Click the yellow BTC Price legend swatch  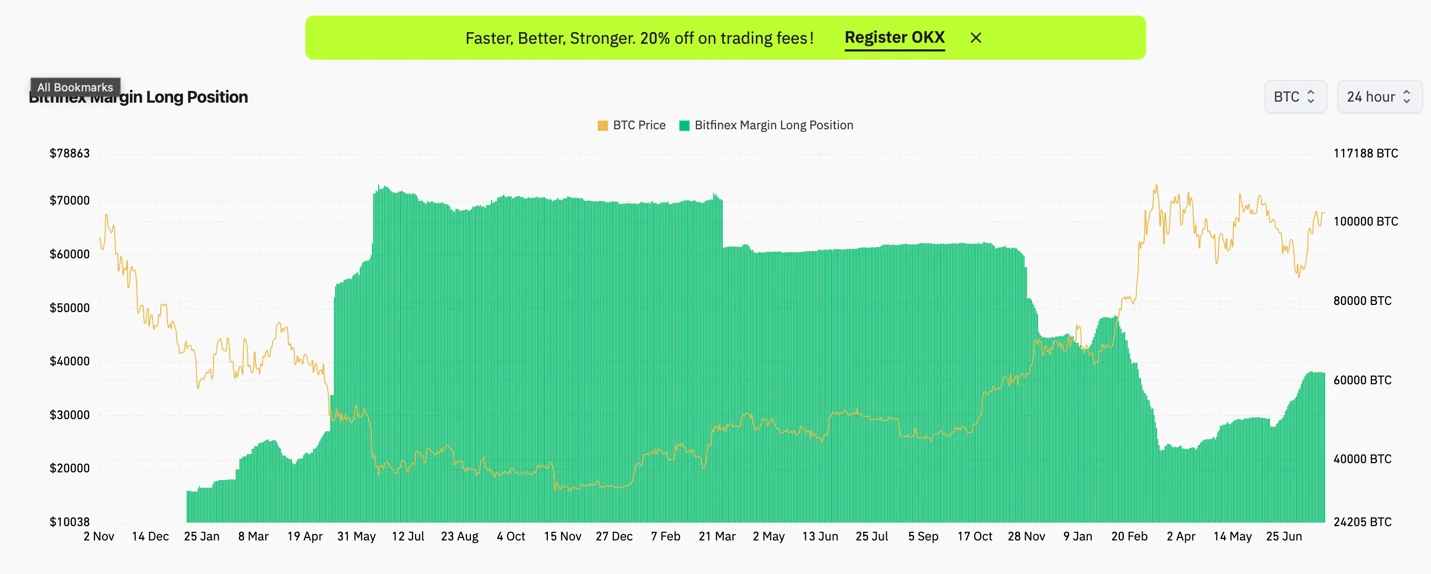[x=603, y=126]
